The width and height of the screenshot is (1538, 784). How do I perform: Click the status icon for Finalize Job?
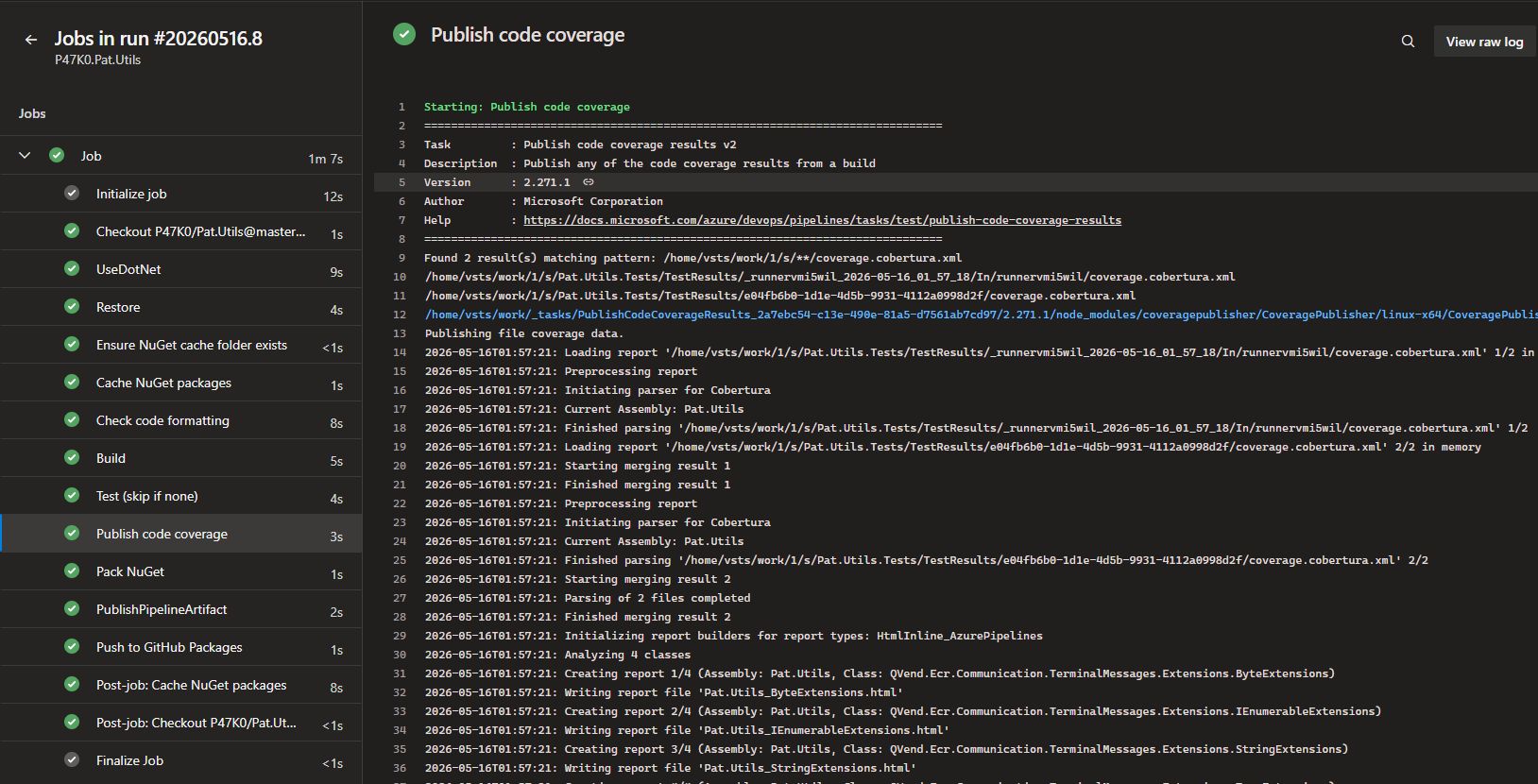[72, 760]
